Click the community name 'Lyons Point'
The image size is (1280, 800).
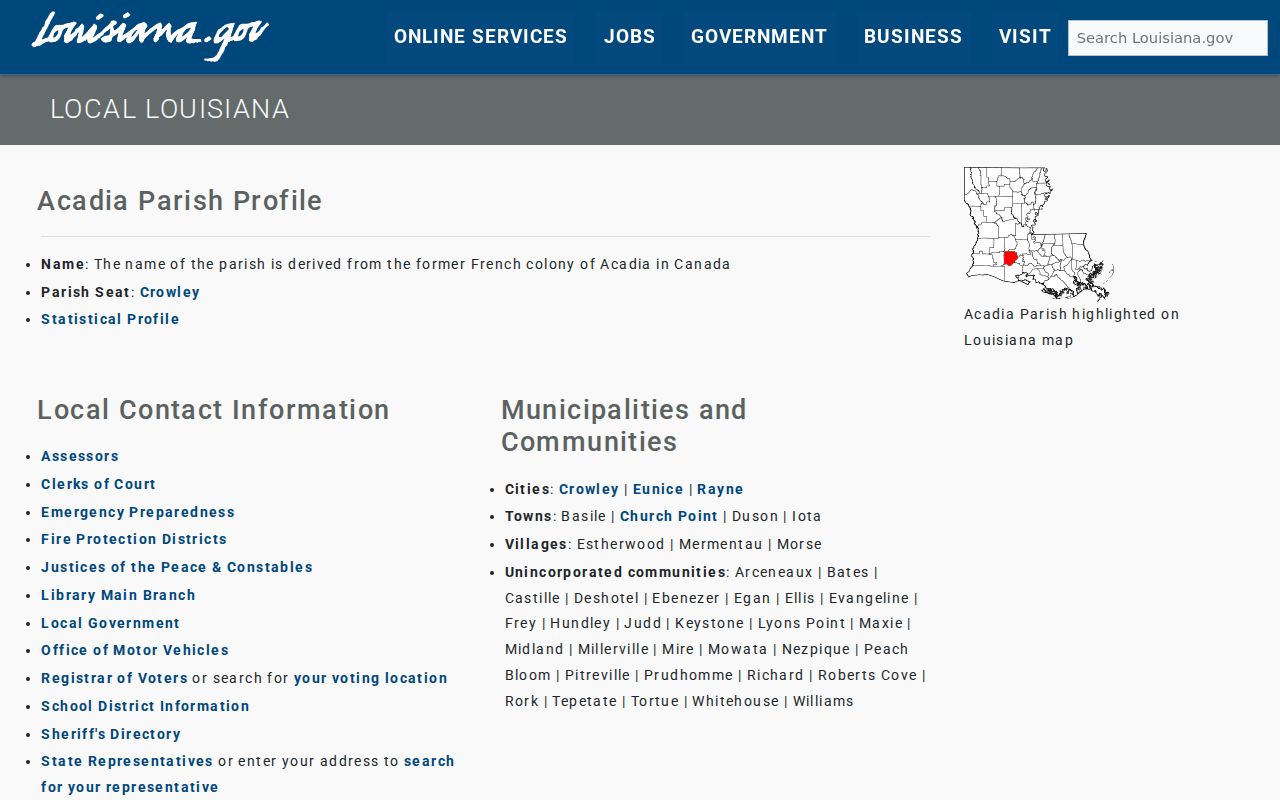click(x=802, y=623)
